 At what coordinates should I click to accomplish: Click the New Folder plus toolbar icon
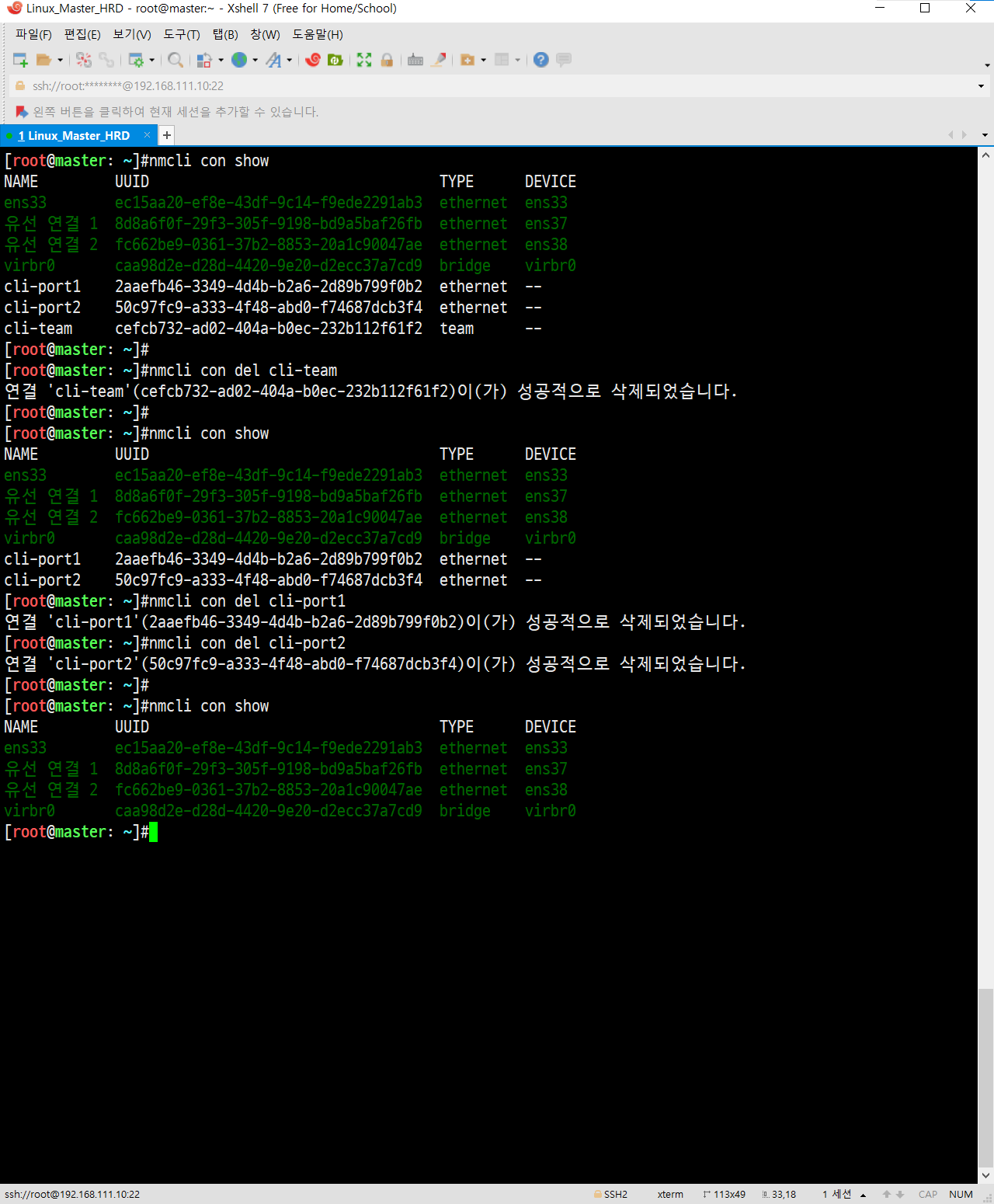point(467,60)
